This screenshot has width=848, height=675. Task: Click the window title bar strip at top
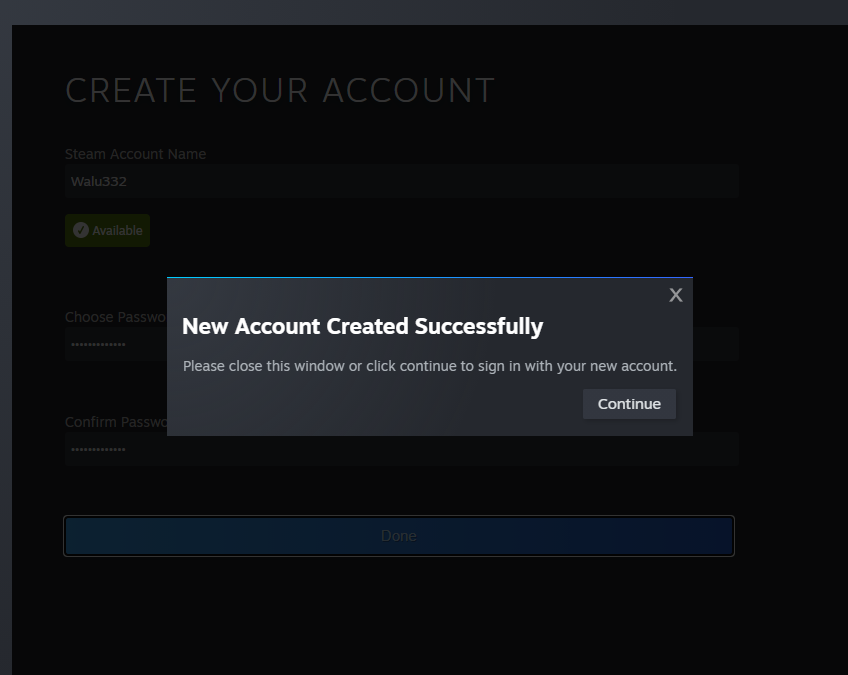pyautogui.click(x=424, y=12)
